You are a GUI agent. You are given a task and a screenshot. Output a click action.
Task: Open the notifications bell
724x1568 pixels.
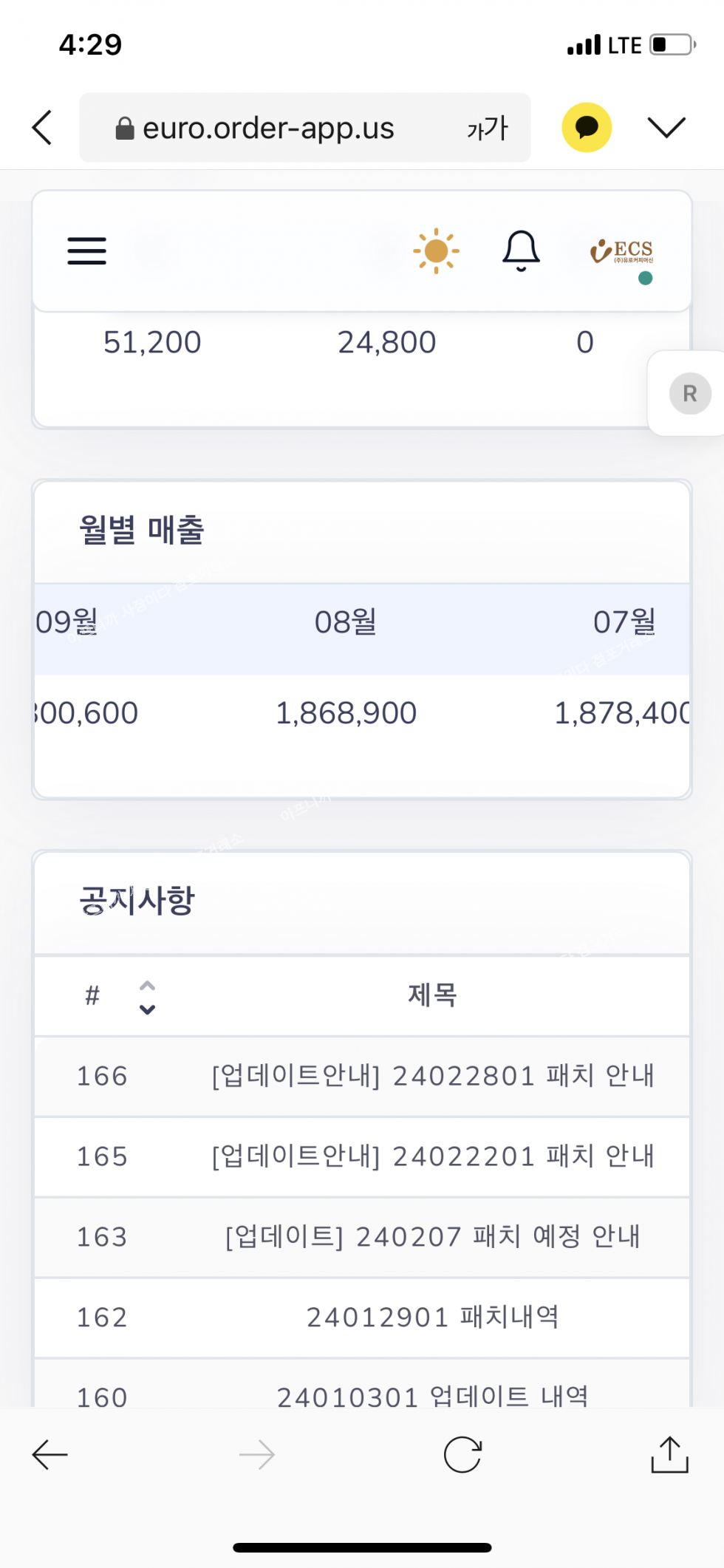(x=521, y=250)
